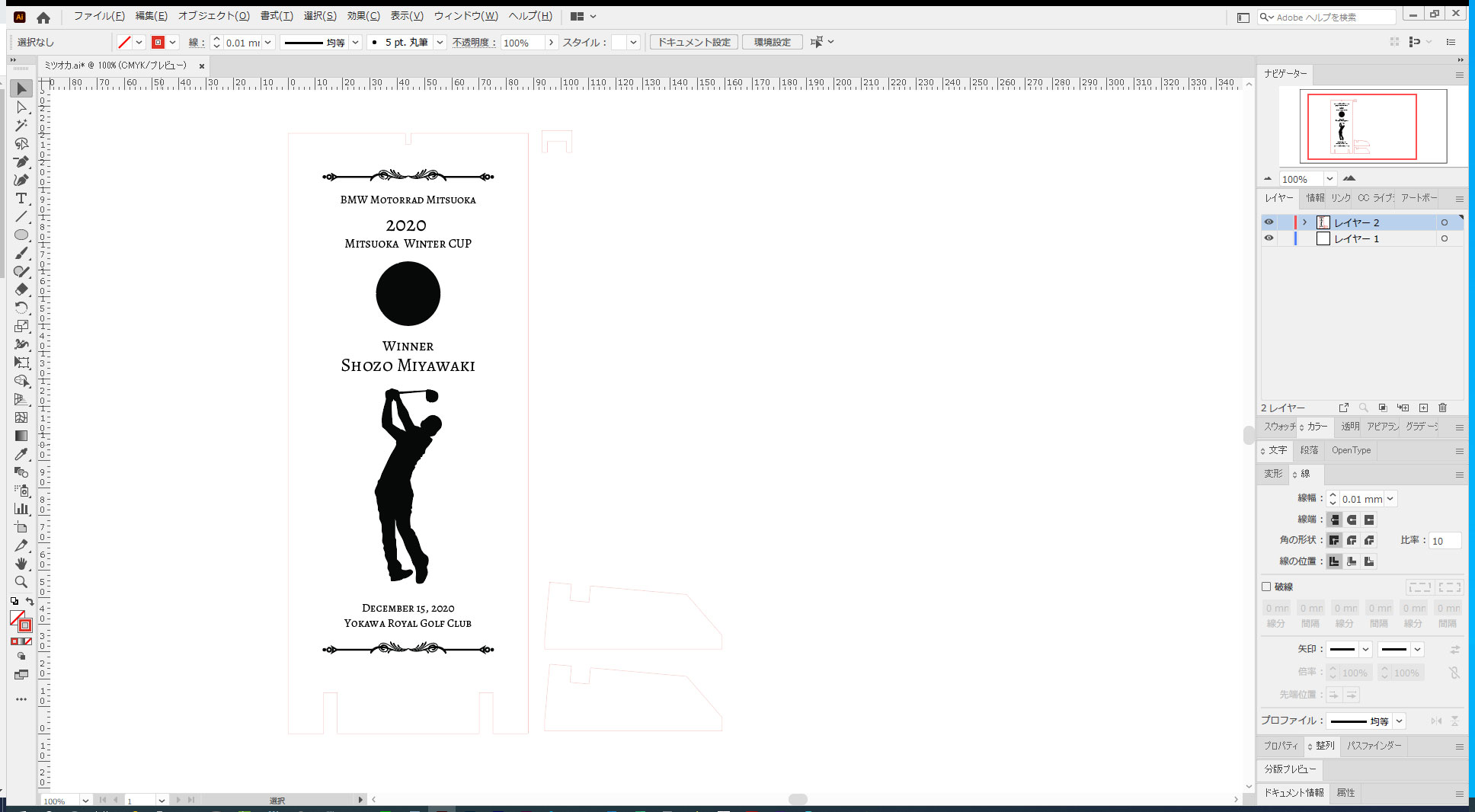Viewport: 1475px width, 812px height.
Task: Select the Ellipse tool
Action: (21, 235)
